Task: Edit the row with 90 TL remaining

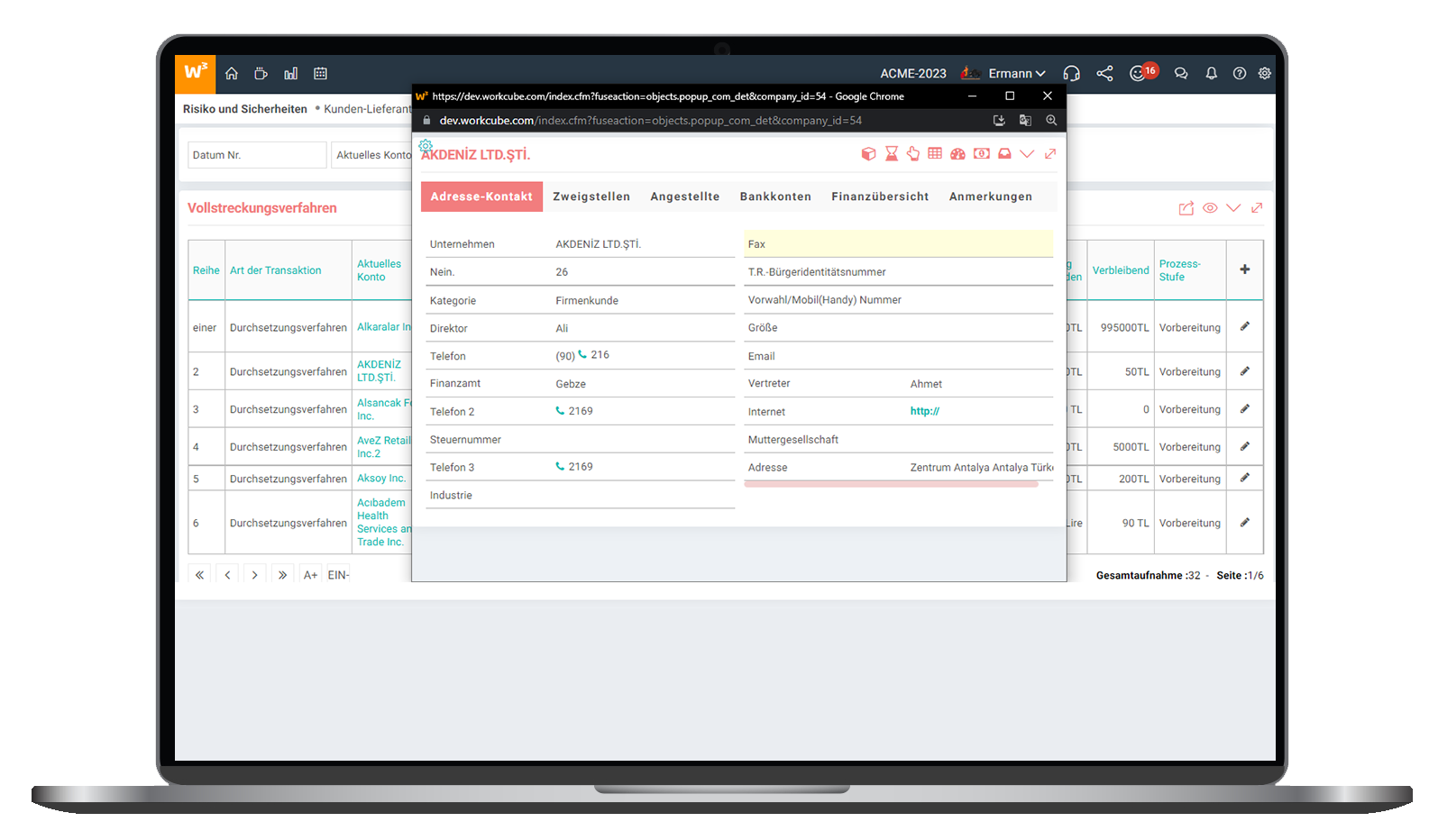Action: coord(1245,522)
